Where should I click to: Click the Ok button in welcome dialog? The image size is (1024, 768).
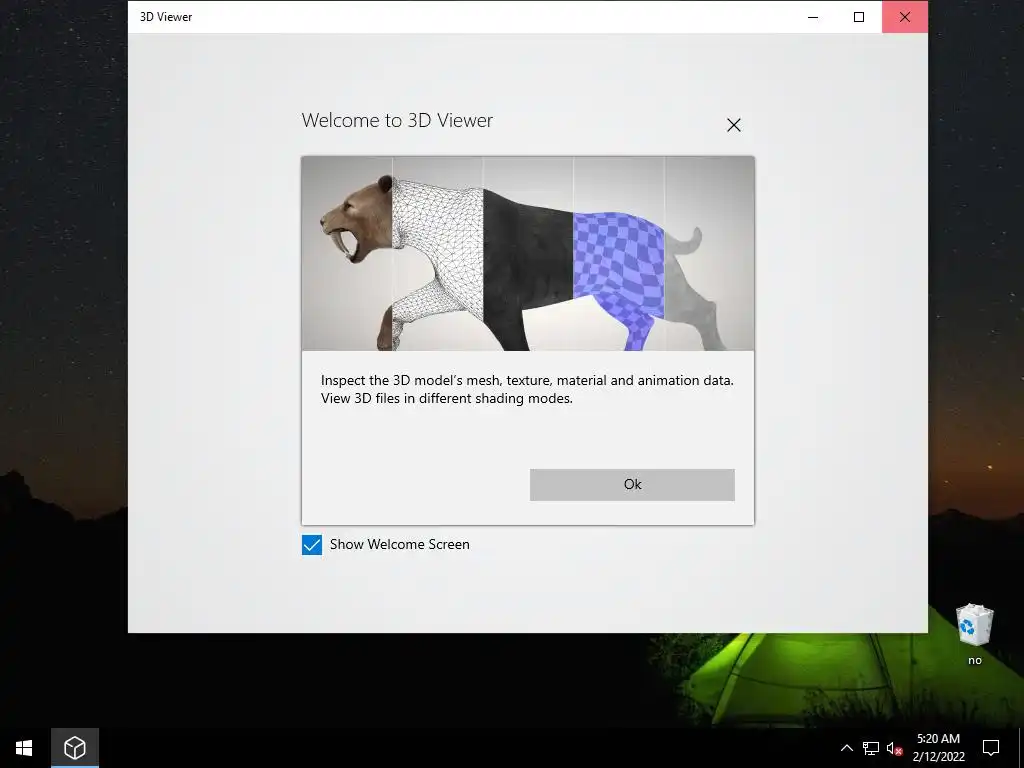[x=632, y=485]
